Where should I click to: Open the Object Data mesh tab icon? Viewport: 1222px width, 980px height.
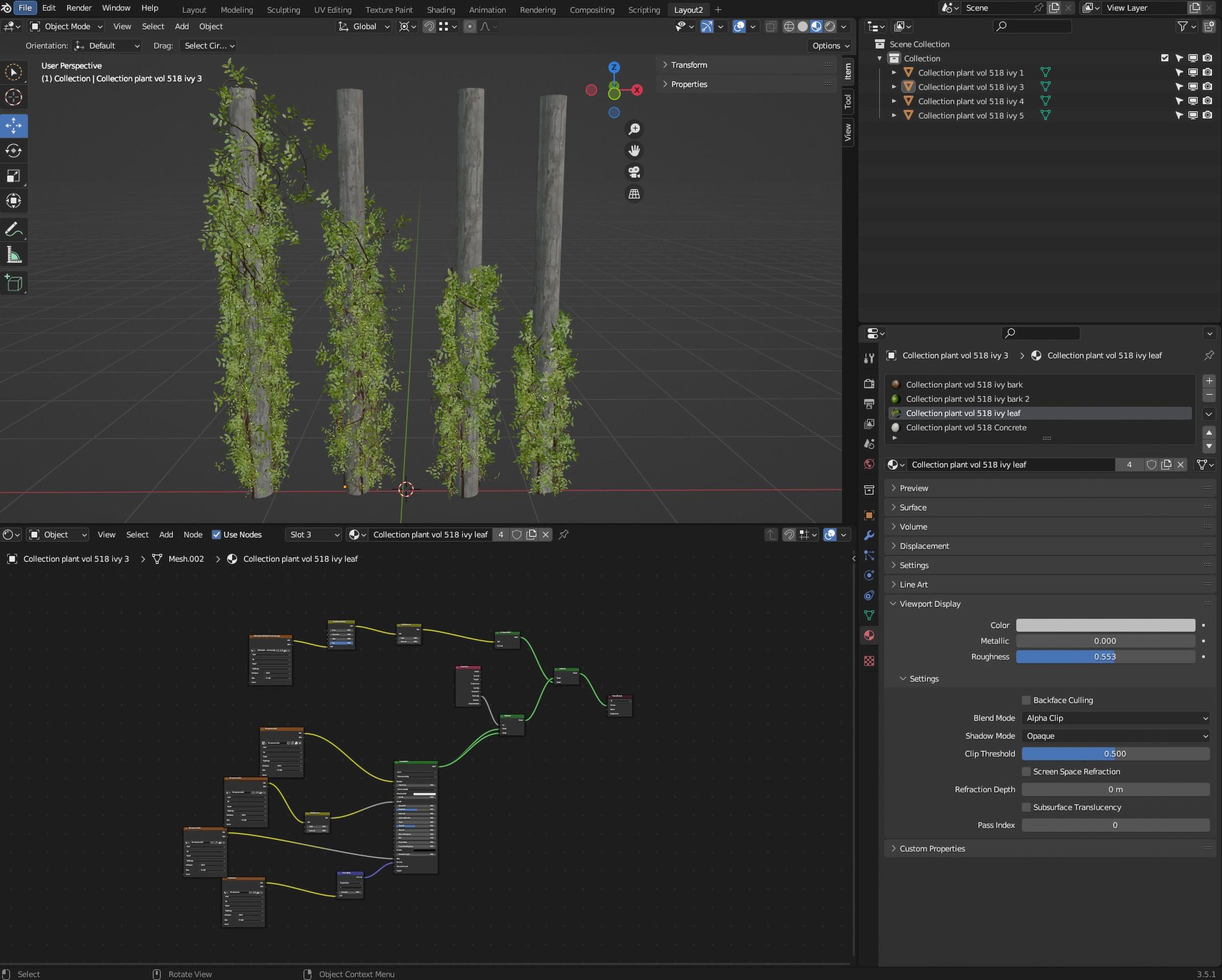[869, 615]
